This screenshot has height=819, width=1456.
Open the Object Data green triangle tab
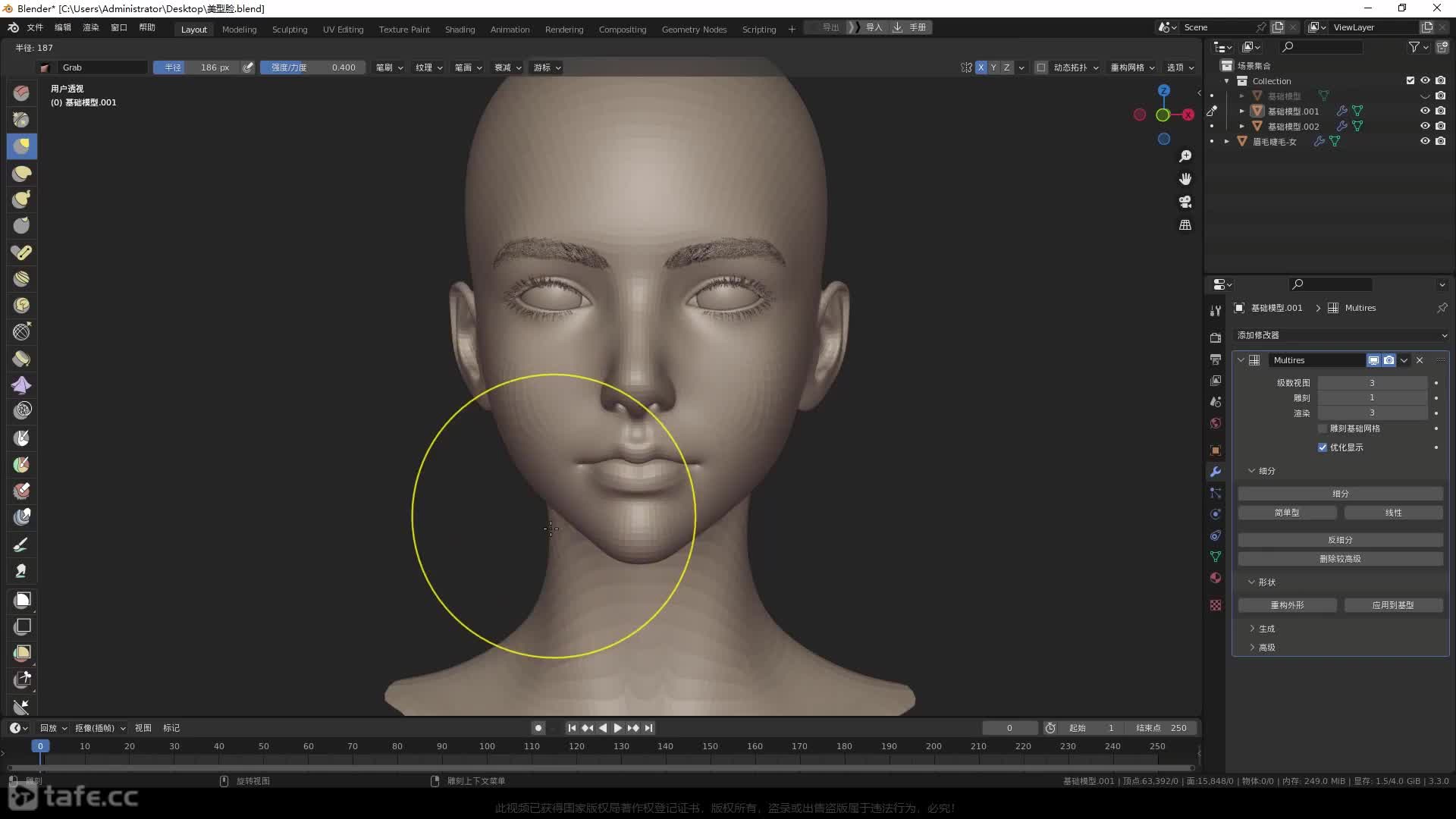click(x=1216, y=557)
